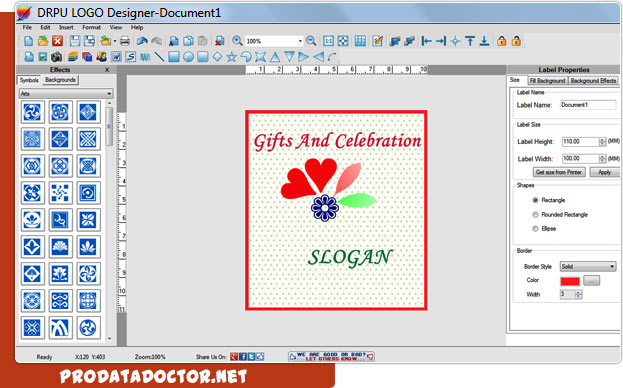The height and width of the screenshot is (388, 623).
Task: Click the Effects panel vertical scrollbar
Action: point(109,220)
